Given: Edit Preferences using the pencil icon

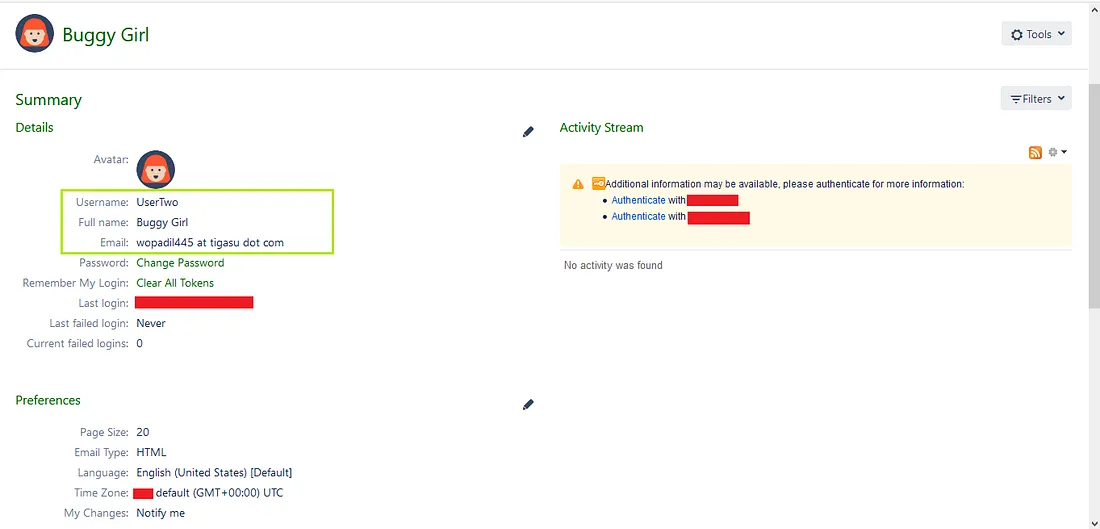Looking at the screenshot, I should pos(528,405).
